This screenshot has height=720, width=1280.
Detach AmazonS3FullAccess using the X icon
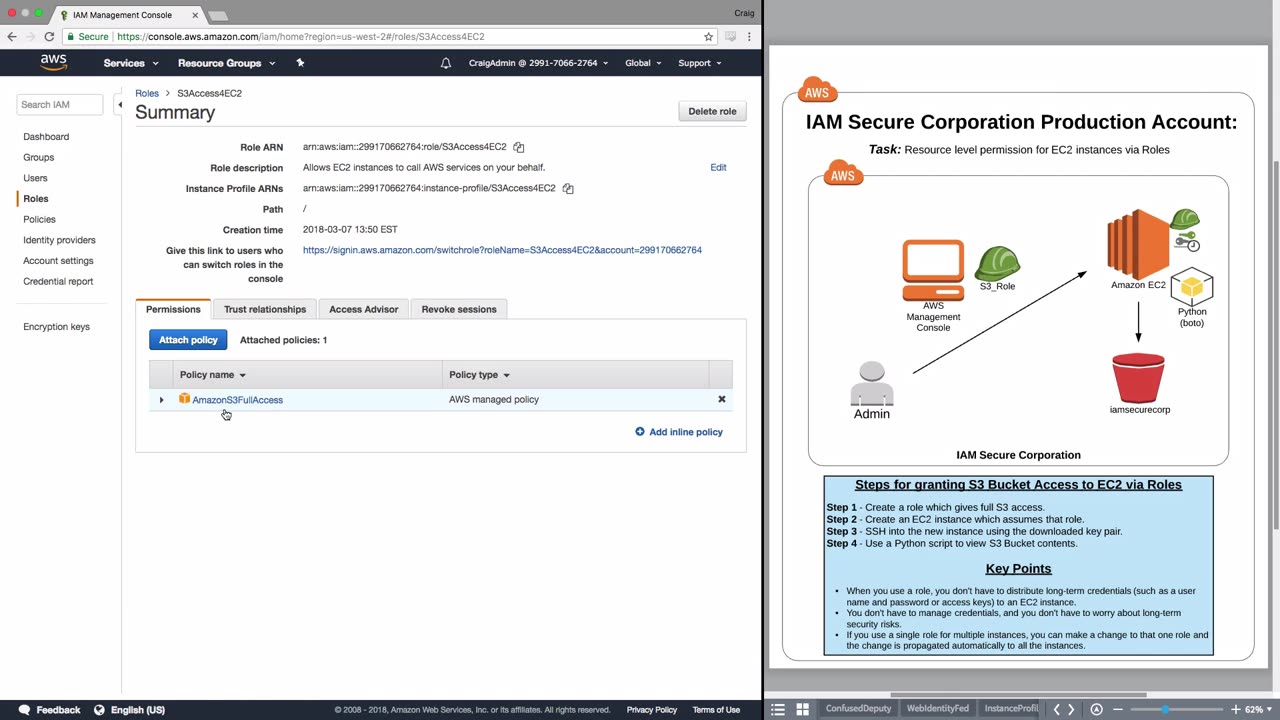[722, 399]
